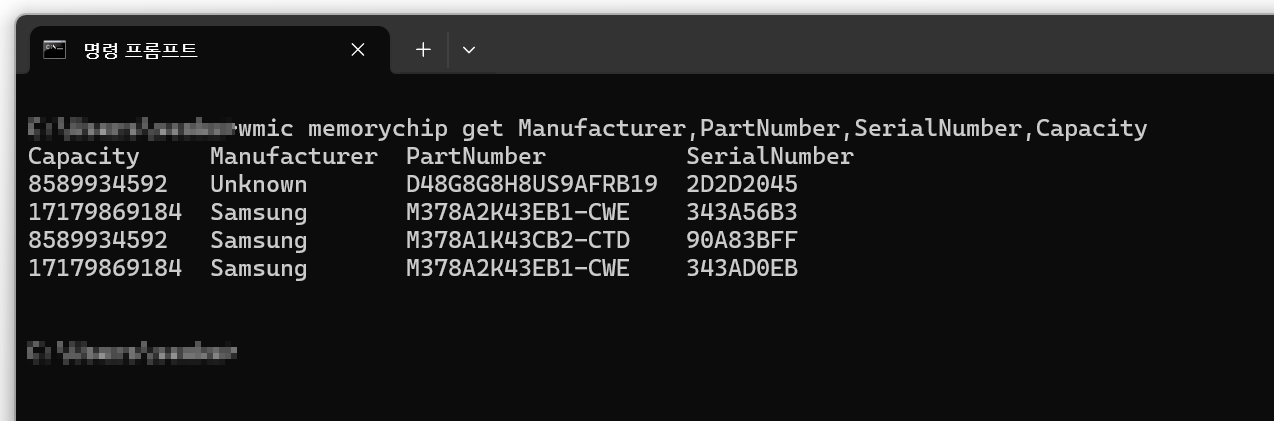Click the Manufacturer column header text
This screenshot has width=1274, height=421.
(x=294, y=157)
